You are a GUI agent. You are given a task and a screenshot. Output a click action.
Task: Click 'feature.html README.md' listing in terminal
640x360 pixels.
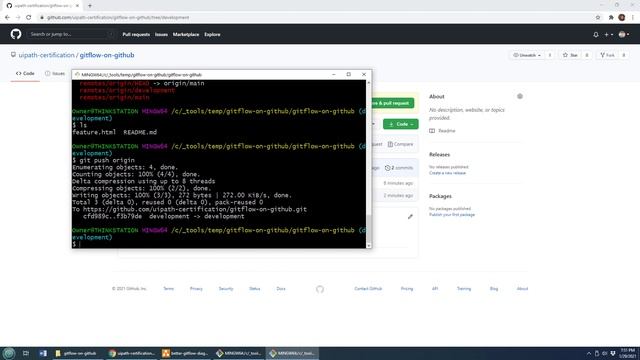115,132
